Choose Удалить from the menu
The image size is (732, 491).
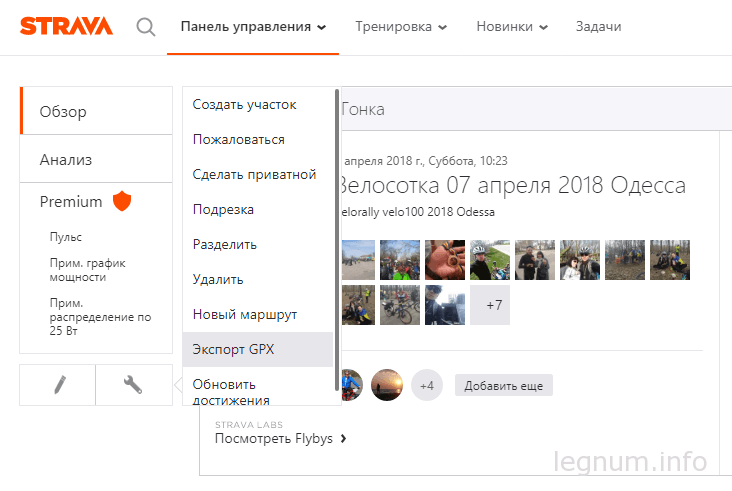tap(258, 279)
